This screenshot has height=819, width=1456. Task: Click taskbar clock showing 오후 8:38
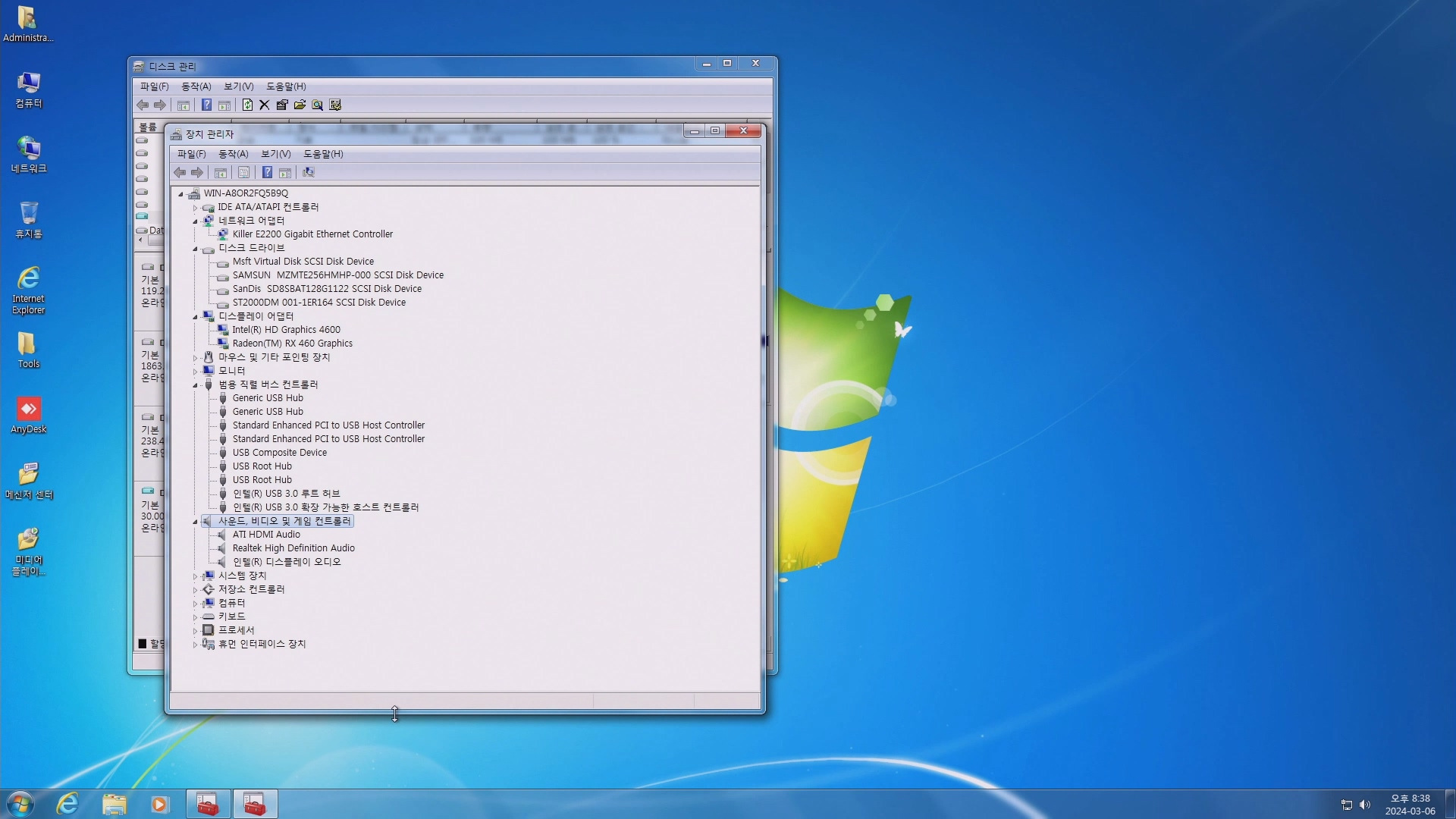tap(1410, 805)
